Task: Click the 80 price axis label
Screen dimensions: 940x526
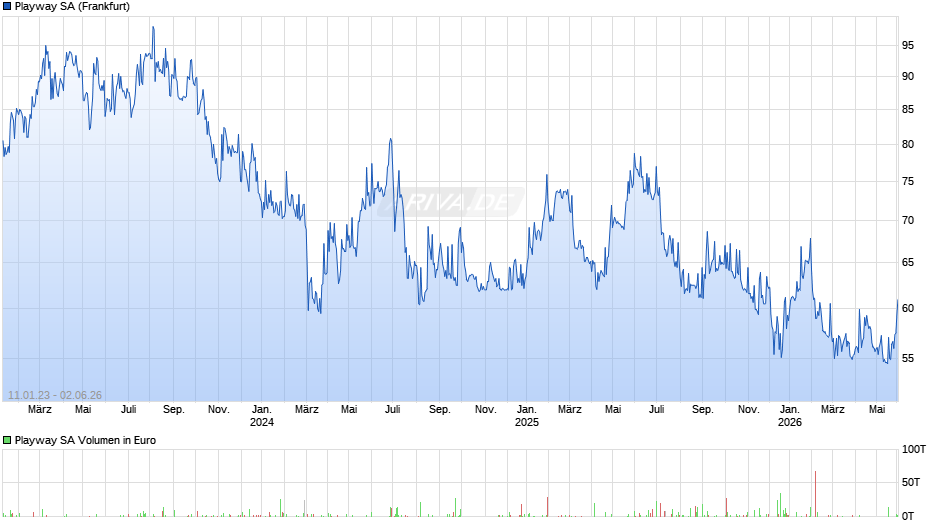Action: tap(908, 145)
